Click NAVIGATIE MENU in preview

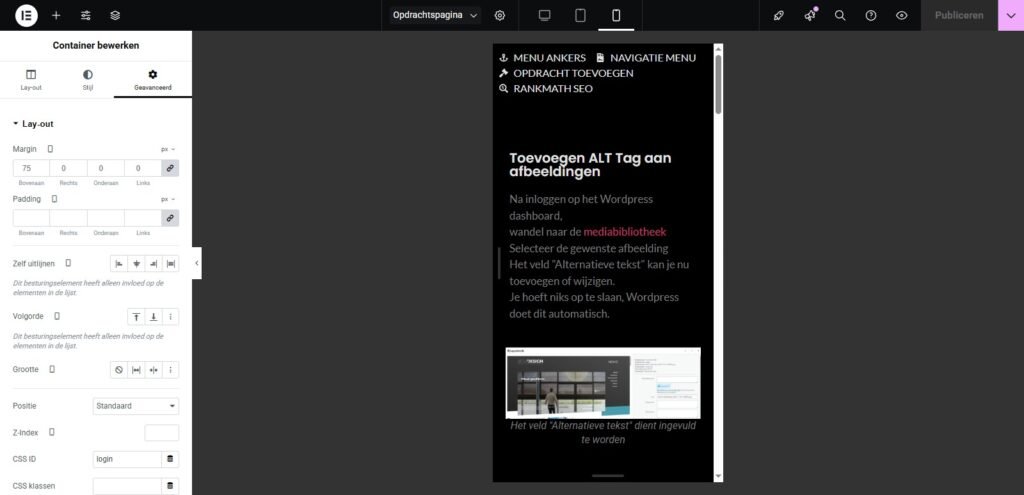[646, 57]
